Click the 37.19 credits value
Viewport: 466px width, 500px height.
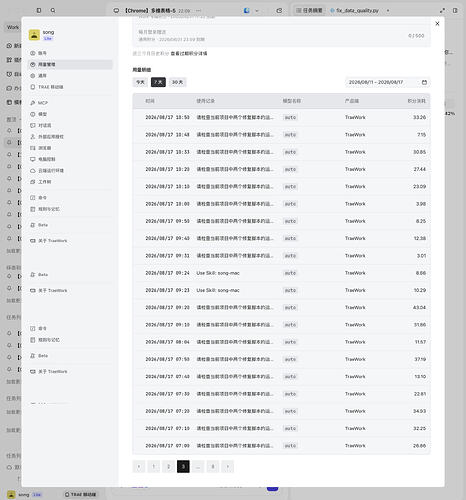420,359
